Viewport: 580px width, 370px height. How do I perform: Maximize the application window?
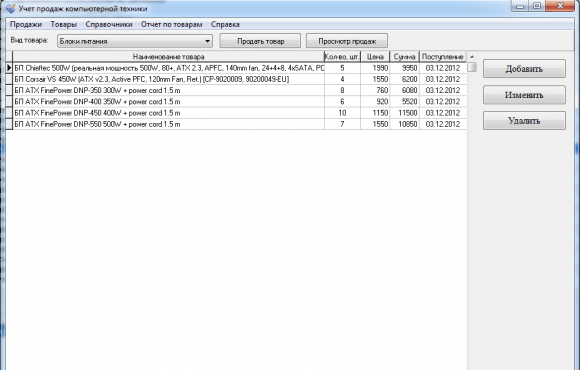537,6
